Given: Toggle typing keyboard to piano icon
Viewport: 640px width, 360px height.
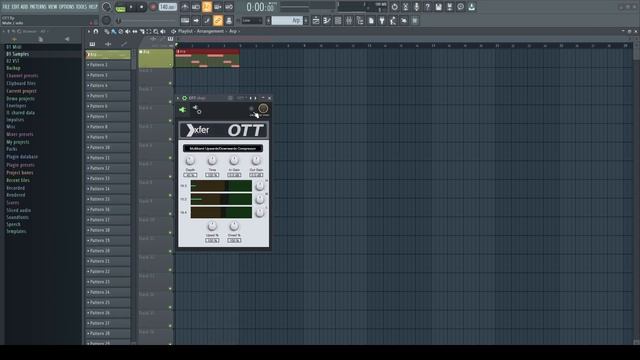Looking at the screenshot, I should point(185,20).
